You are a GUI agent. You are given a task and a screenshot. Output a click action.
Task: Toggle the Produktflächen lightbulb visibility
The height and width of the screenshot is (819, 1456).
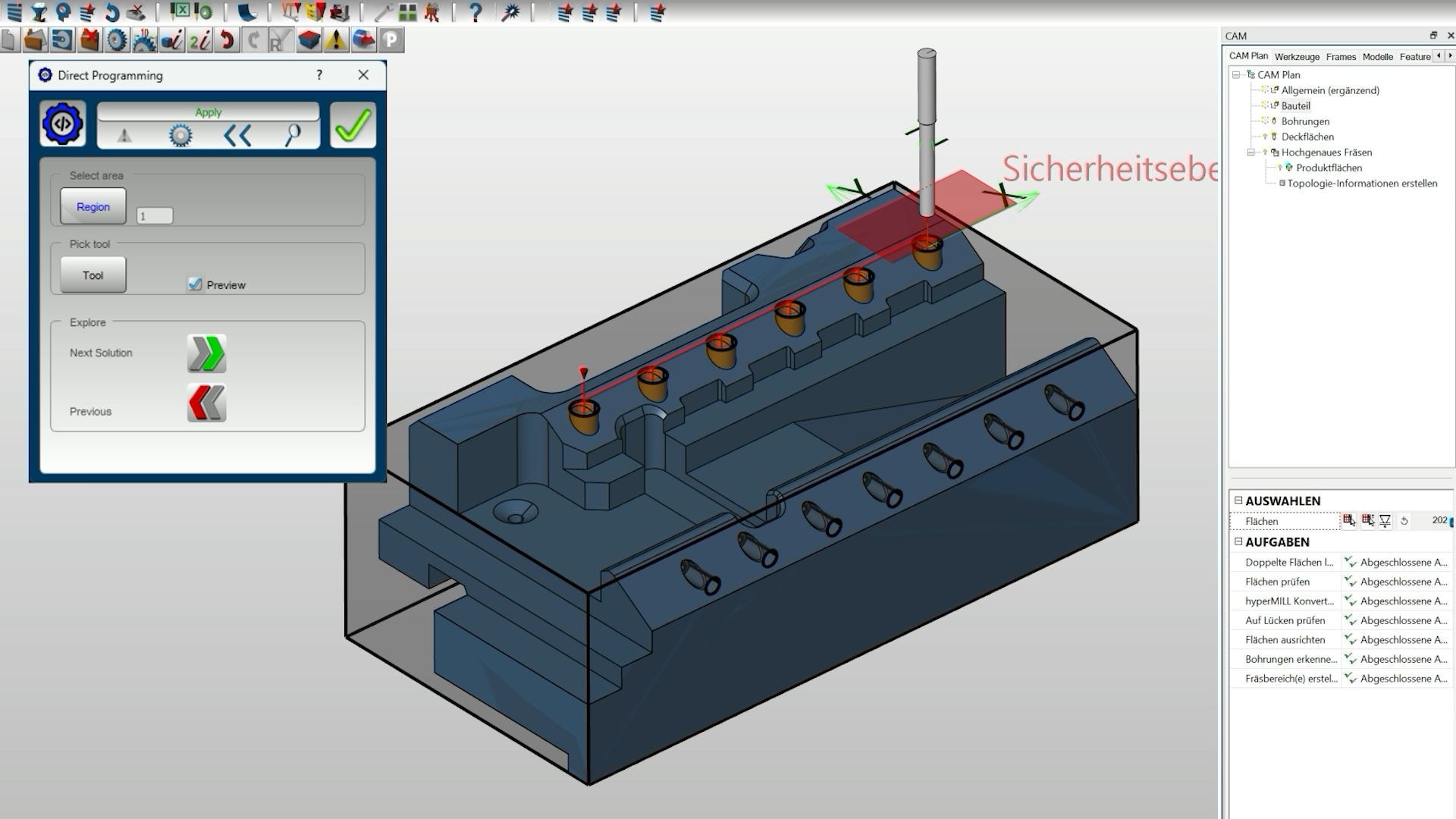pos(1280,168)
